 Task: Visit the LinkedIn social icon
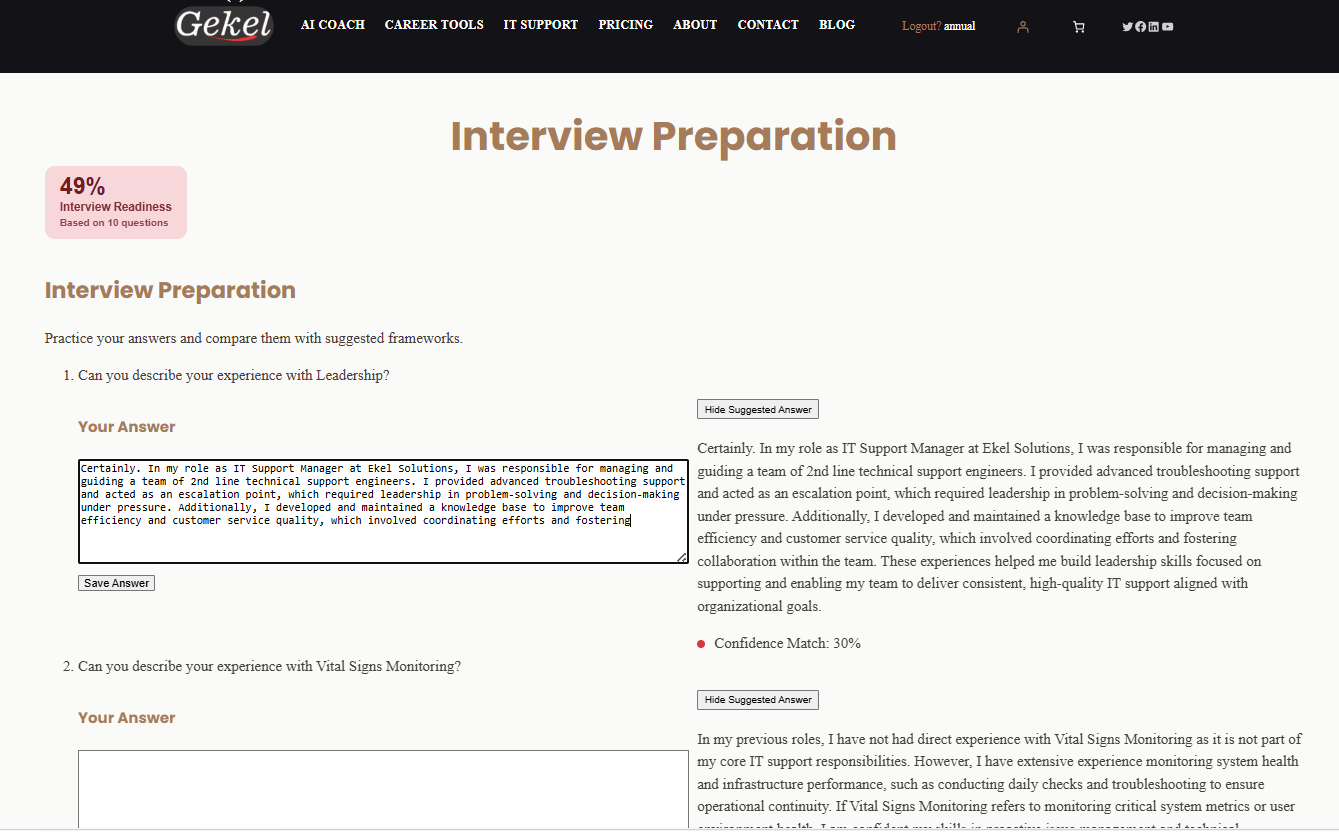(1154, 27)
